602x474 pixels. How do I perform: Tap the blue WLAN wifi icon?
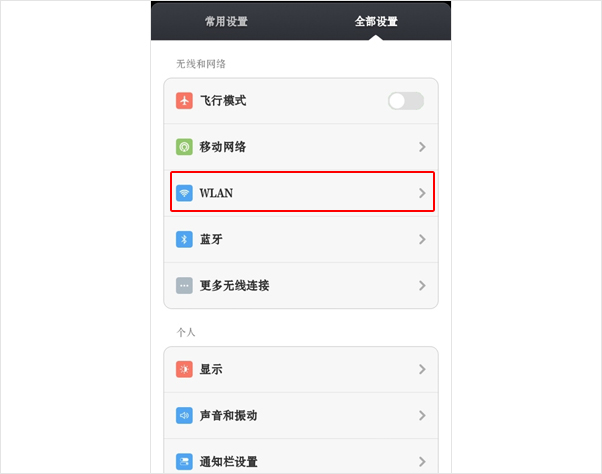(184, 193)
